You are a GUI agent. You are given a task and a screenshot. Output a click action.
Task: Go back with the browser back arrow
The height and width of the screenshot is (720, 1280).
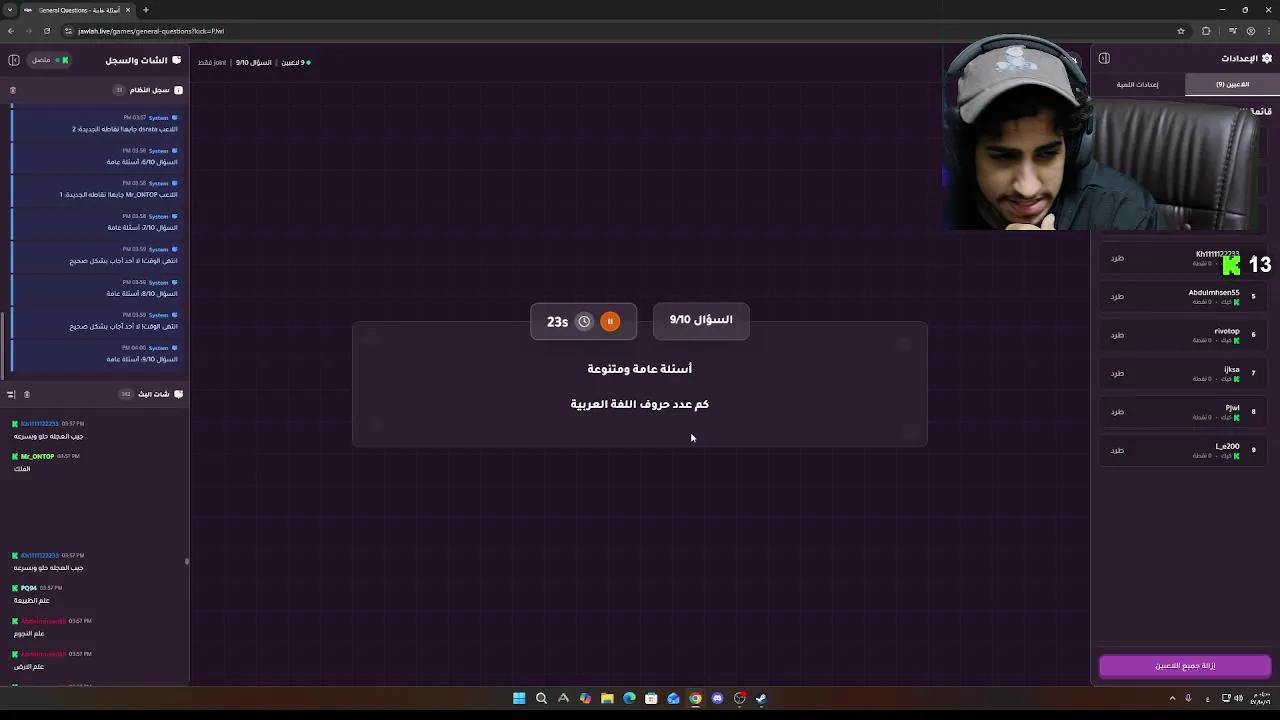coord(11,31)
